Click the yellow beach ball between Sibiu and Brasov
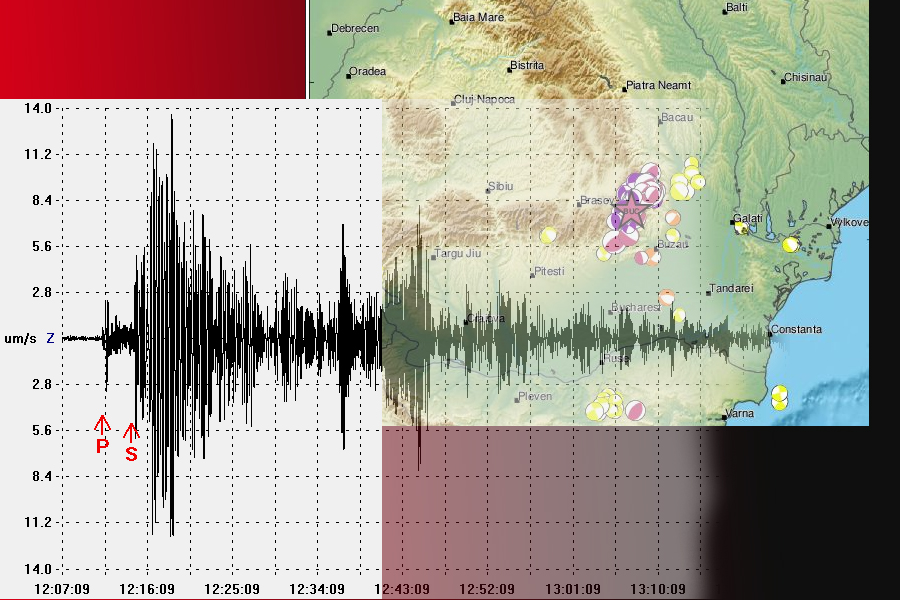The height and width of the screenshot is (600, 900). coord(548,236)
